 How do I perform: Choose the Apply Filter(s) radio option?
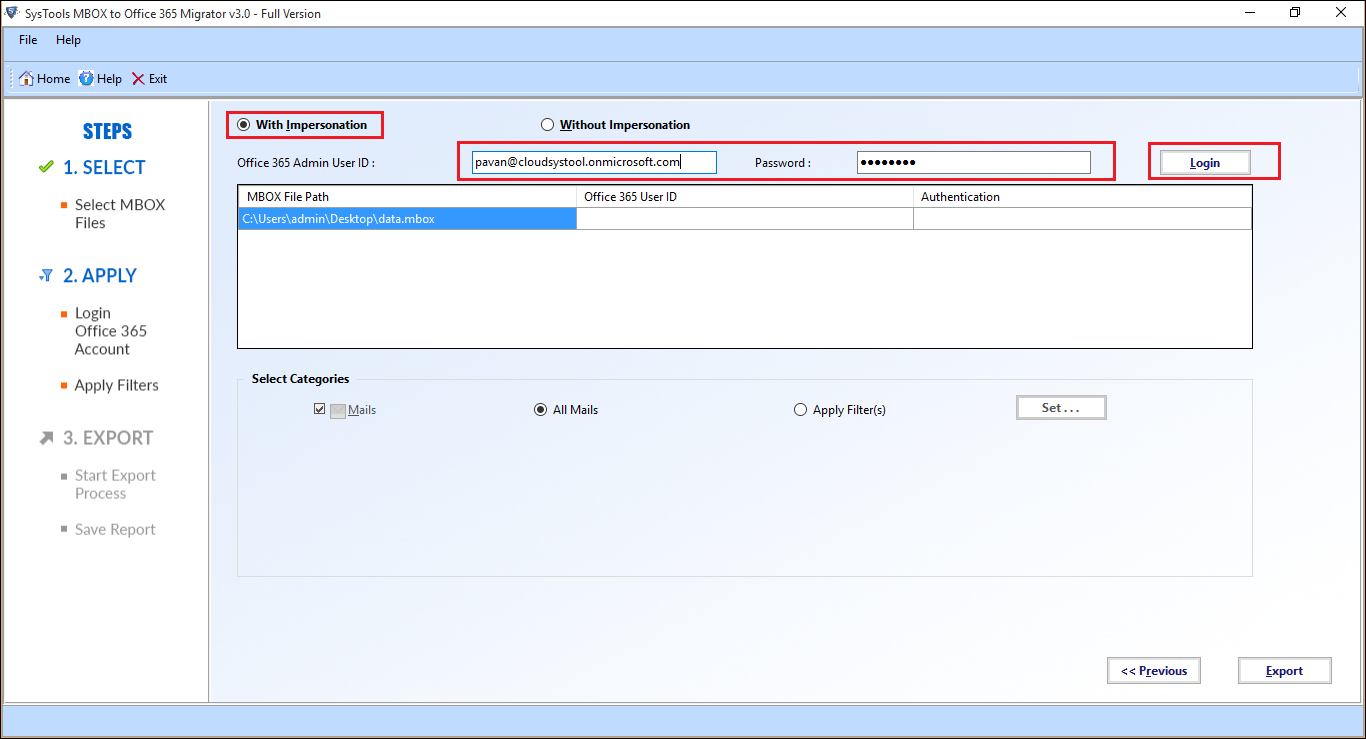point(800,410)
